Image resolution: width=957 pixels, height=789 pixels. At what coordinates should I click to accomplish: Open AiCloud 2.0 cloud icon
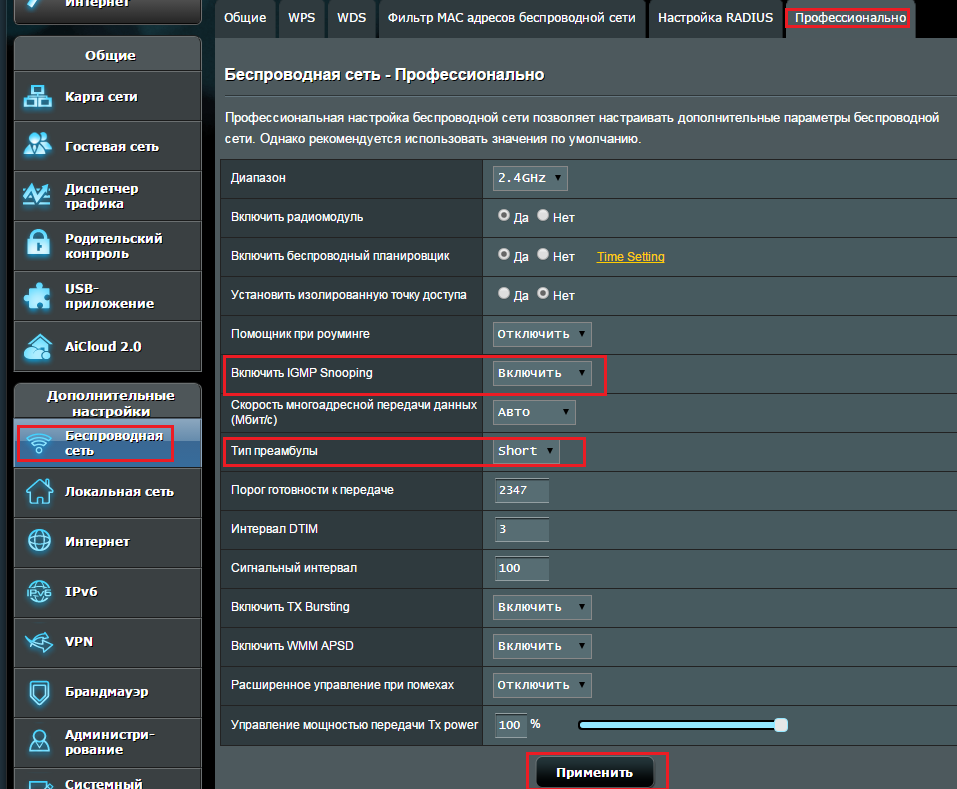38,346
